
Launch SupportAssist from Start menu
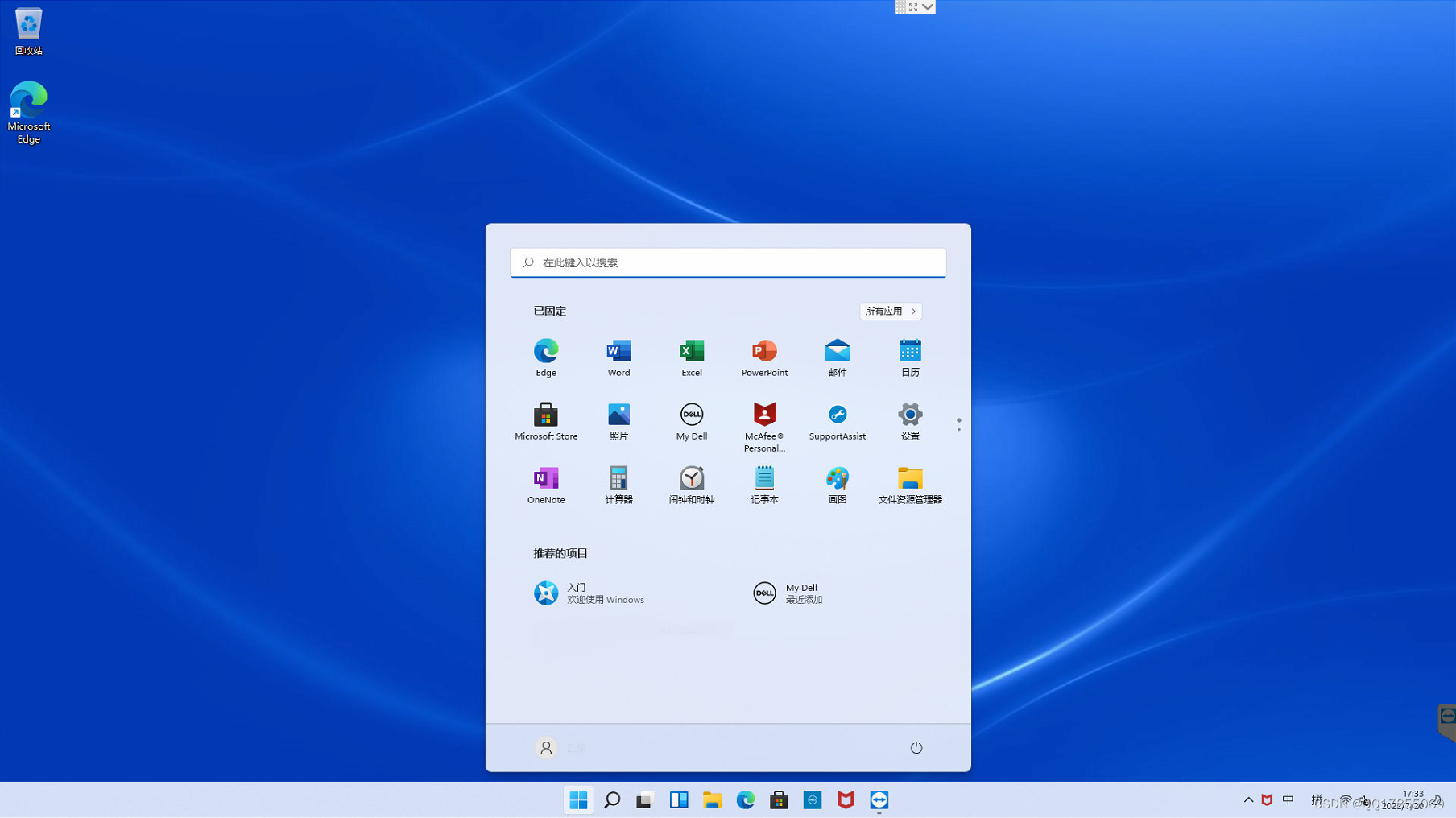pos(838,421)
